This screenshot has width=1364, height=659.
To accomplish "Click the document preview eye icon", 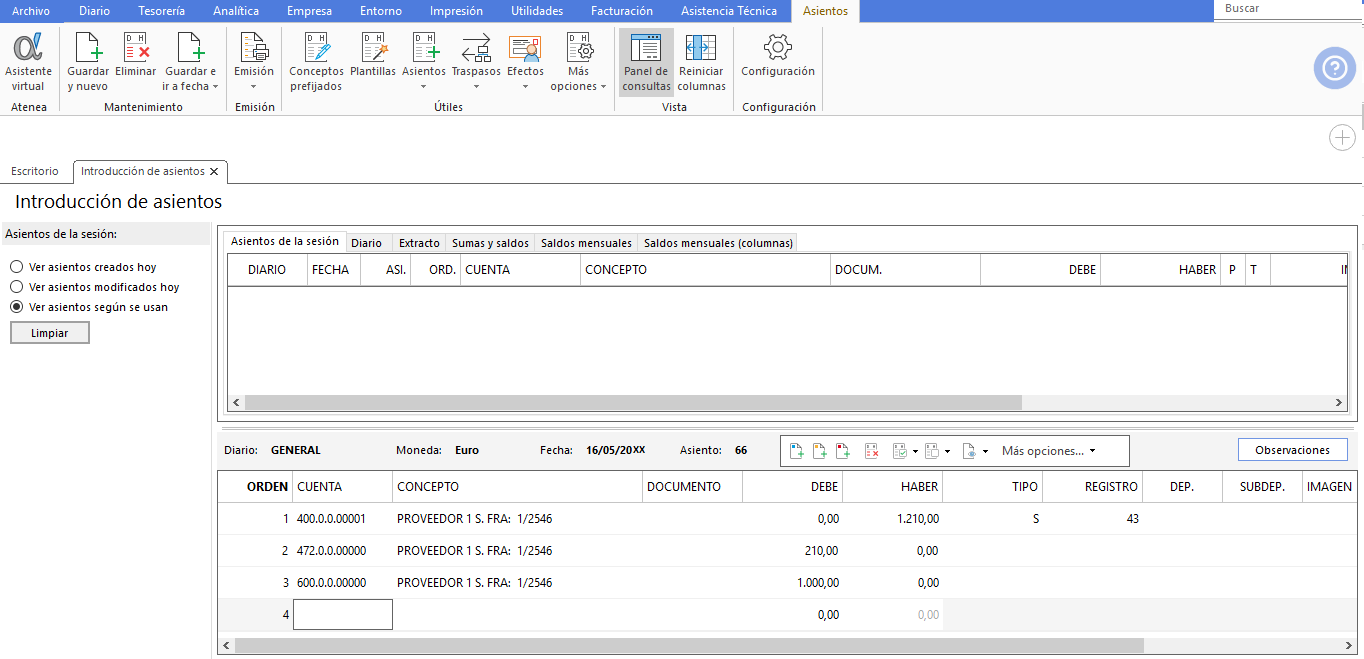I will [969, 451].
